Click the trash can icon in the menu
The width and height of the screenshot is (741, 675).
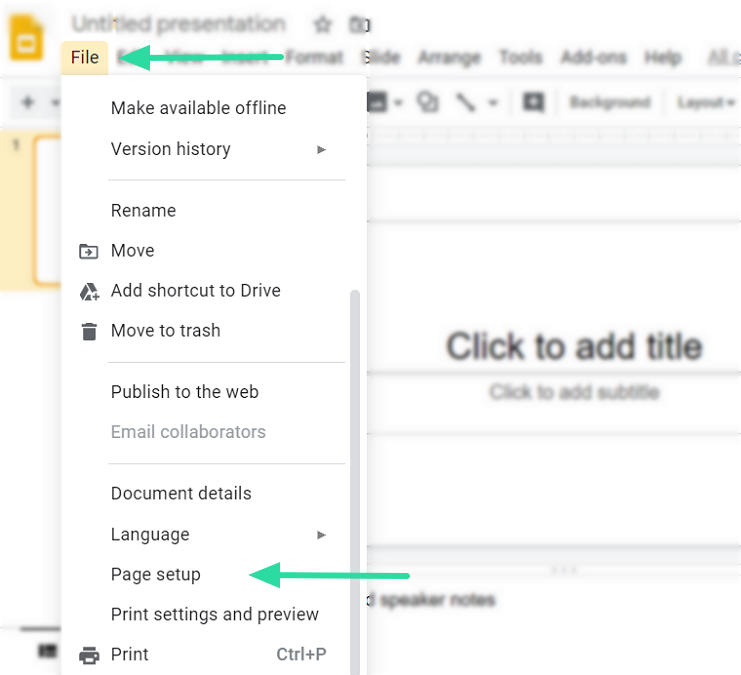click(89, 331)
